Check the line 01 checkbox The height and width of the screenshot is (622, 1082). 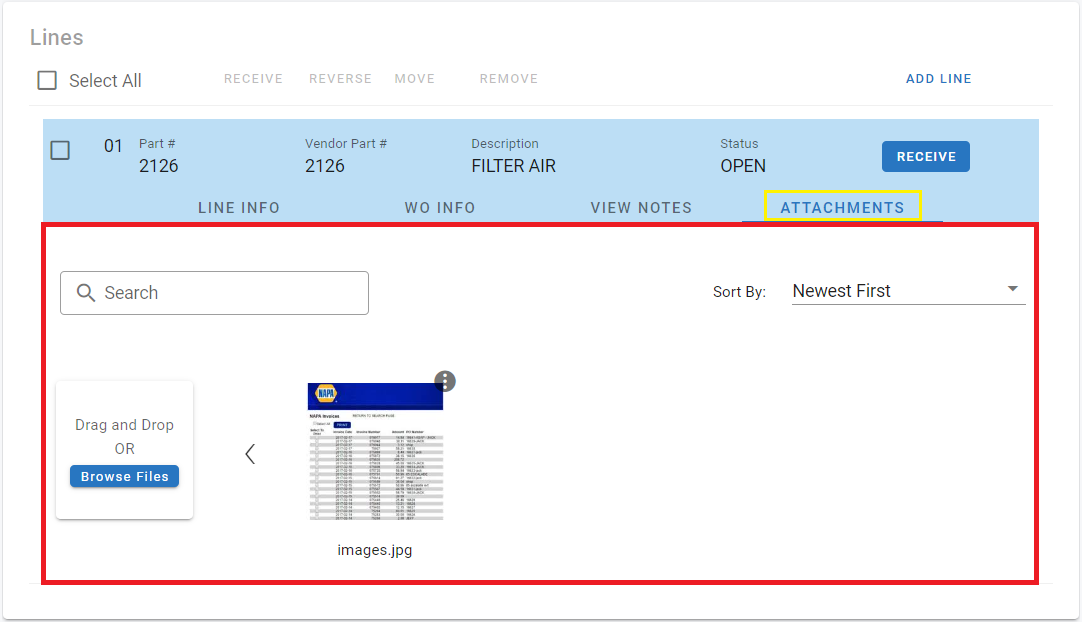click(60, 150)
